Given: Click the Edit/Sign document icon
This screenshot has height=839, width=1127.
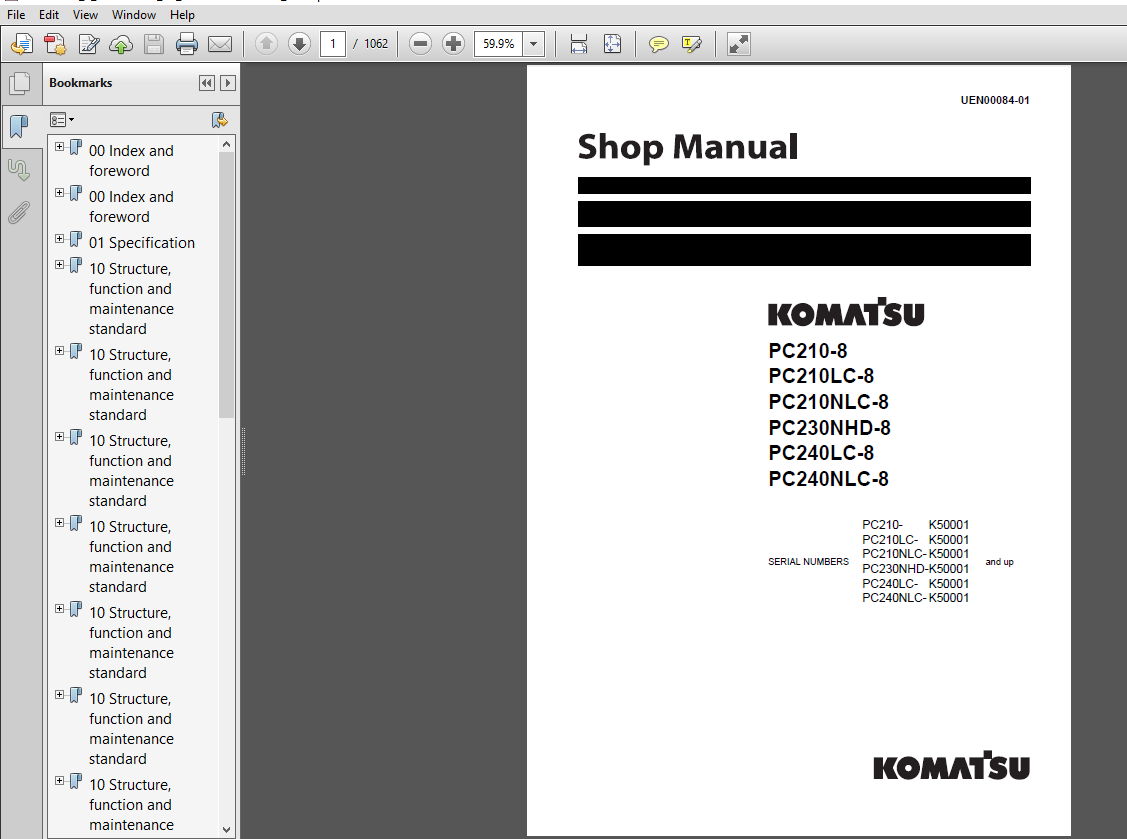Looking at the screenshot, I should click(88, 44).
